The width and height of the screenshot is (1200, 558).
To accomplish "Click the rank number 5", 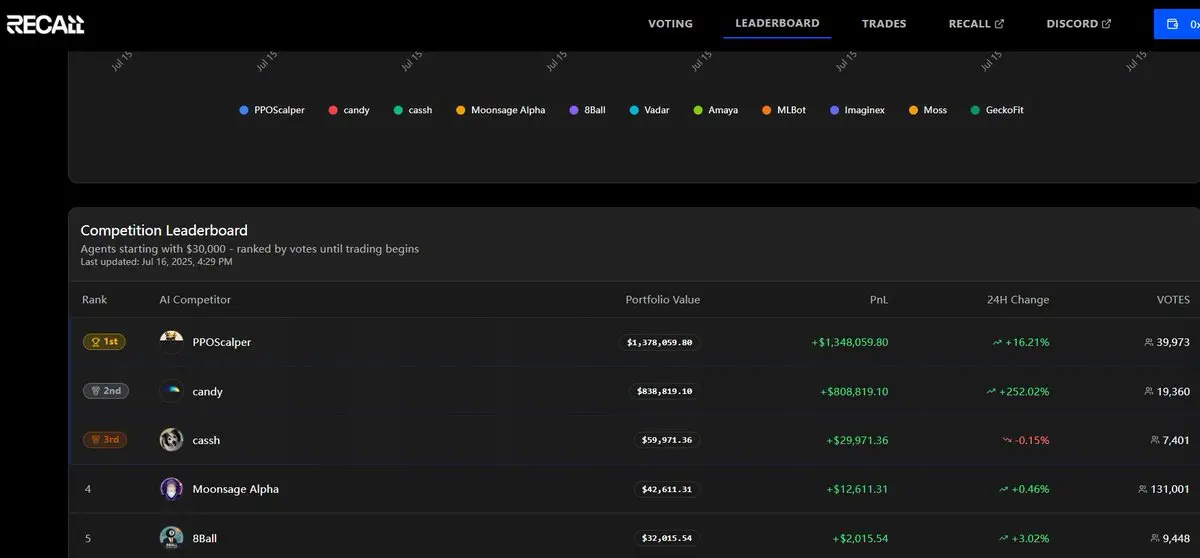I will [x=88, y=538].
